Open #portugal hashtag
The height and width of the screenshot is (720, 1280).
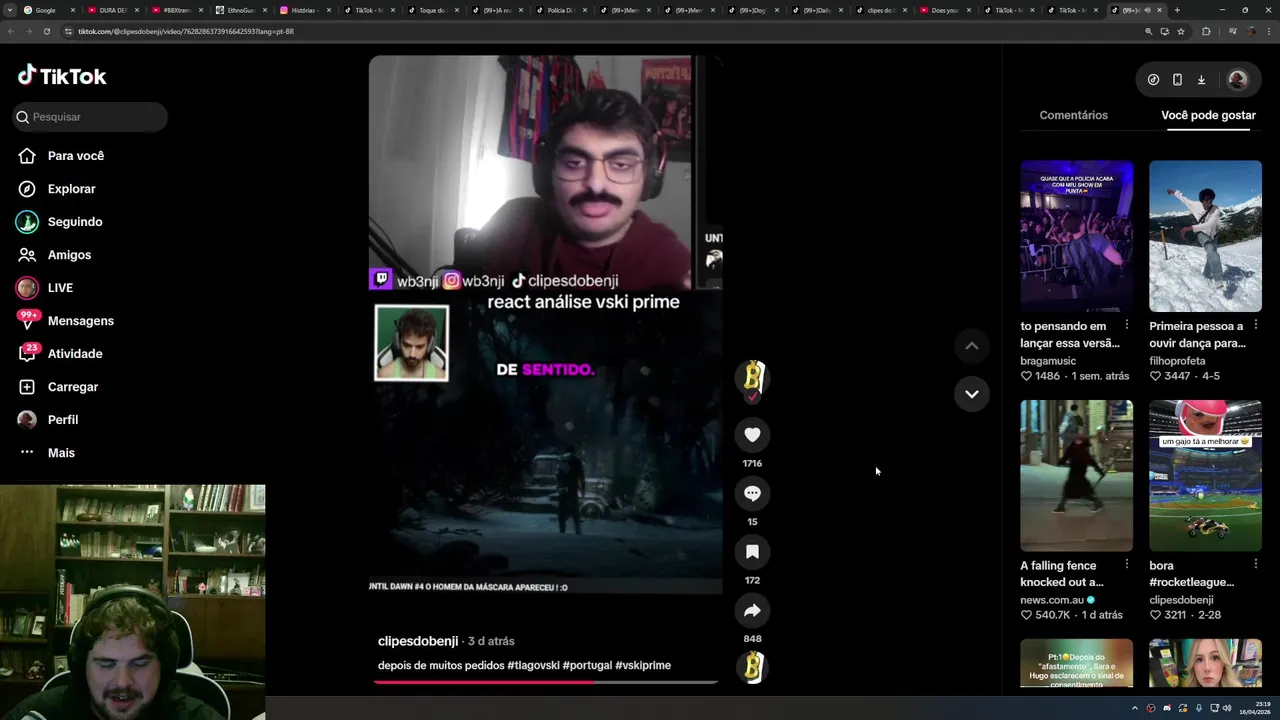coord(587,666)
